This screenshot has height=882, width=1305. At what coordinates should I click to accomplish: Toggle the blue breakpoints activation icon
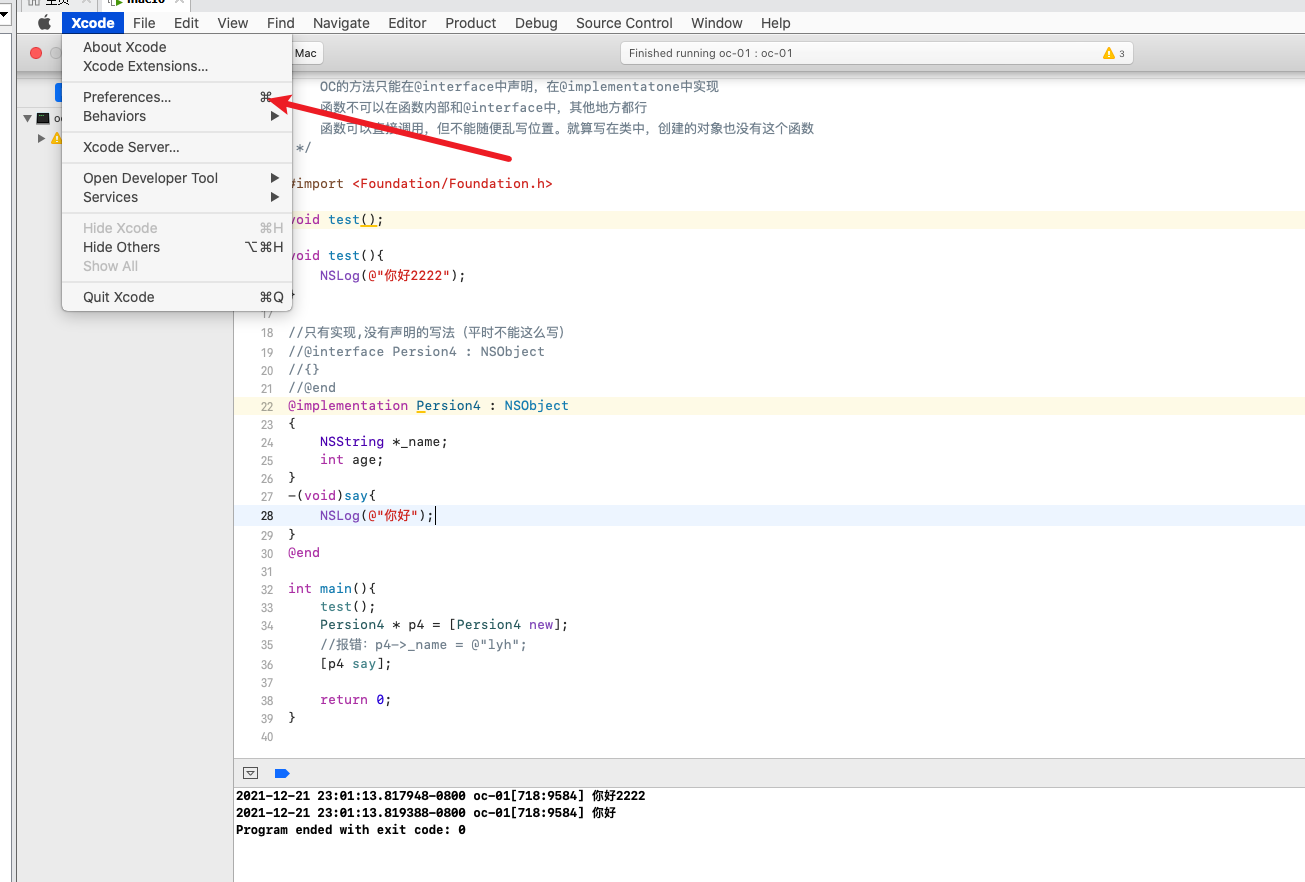pyautogui.click(x=282, y=773)
